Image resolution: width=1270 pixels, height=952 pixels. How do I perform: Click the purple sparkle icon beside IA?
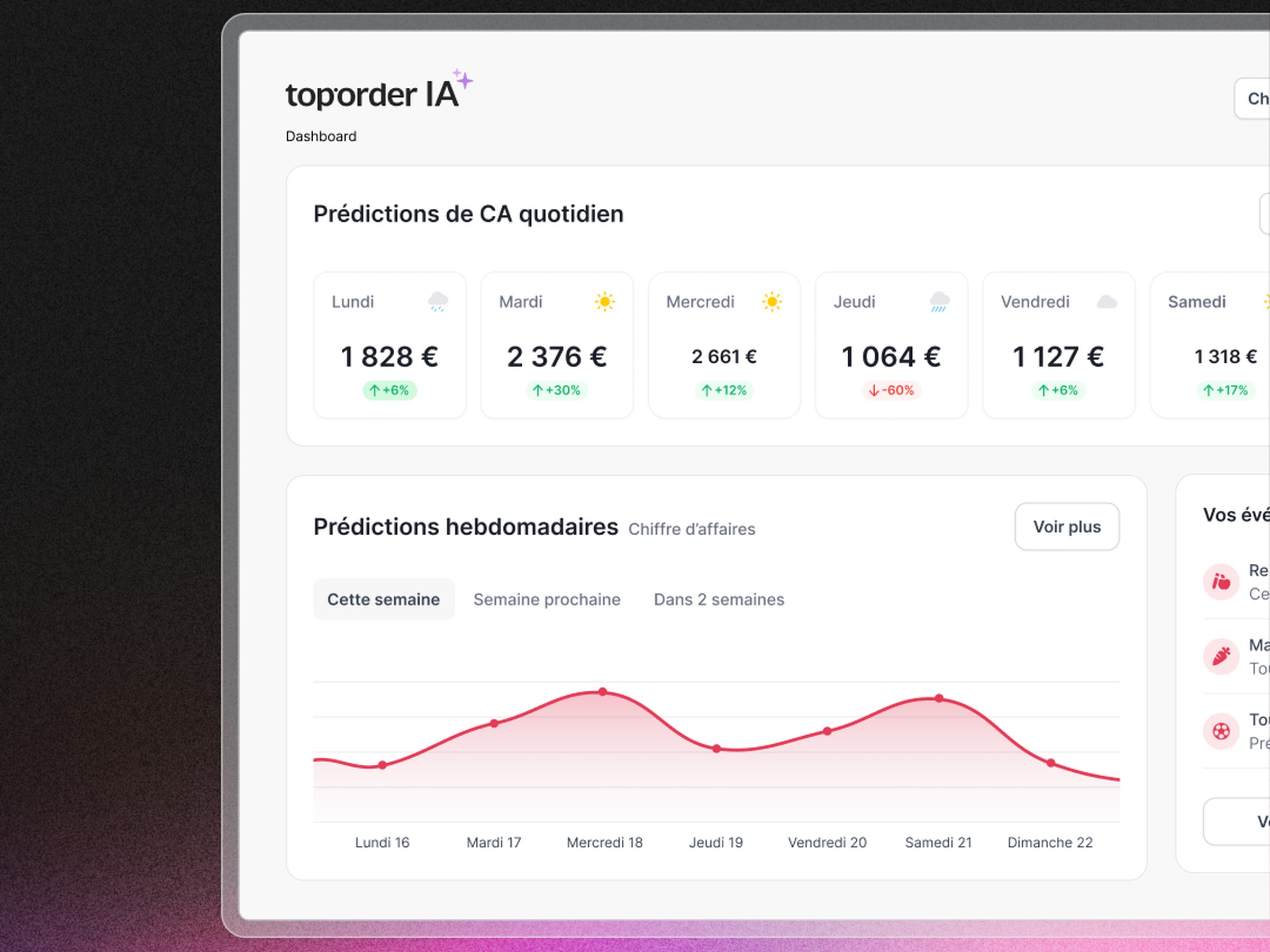[x=463, y=79]
